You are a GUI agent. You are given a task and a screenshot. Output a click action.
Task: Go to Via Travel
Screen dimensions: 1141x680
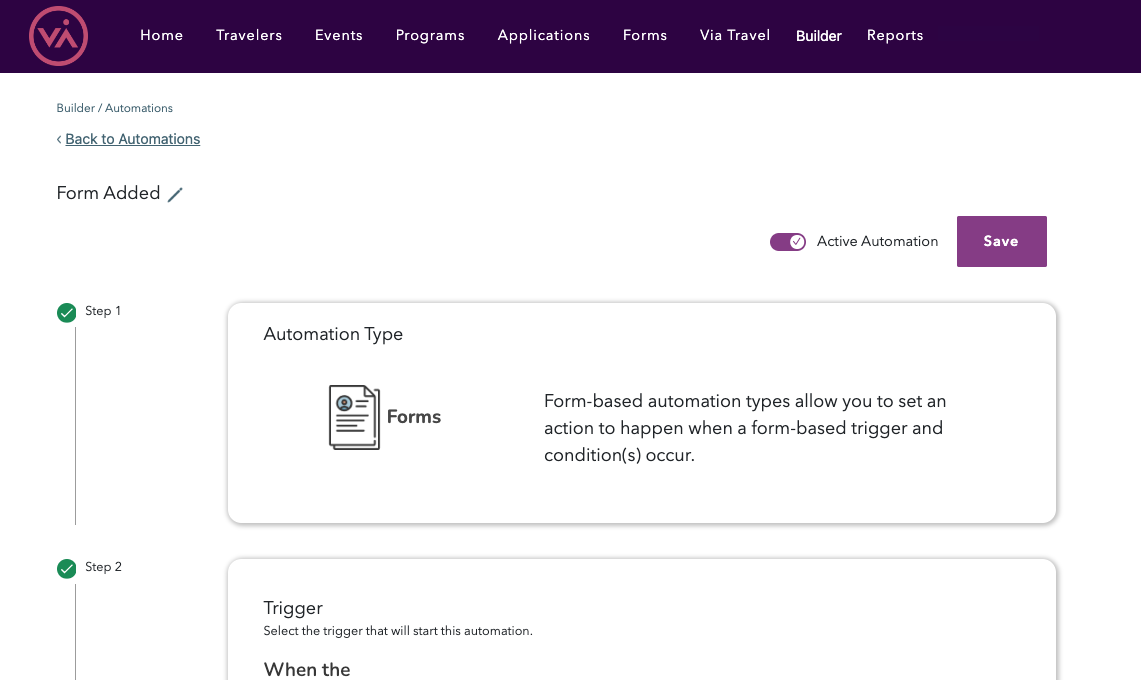734,35
